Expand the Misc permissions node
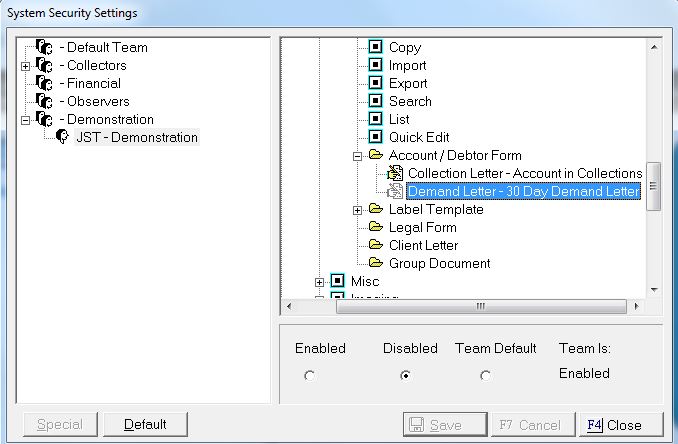The width and height of the screenshot is (678, 444). [320, 281]
